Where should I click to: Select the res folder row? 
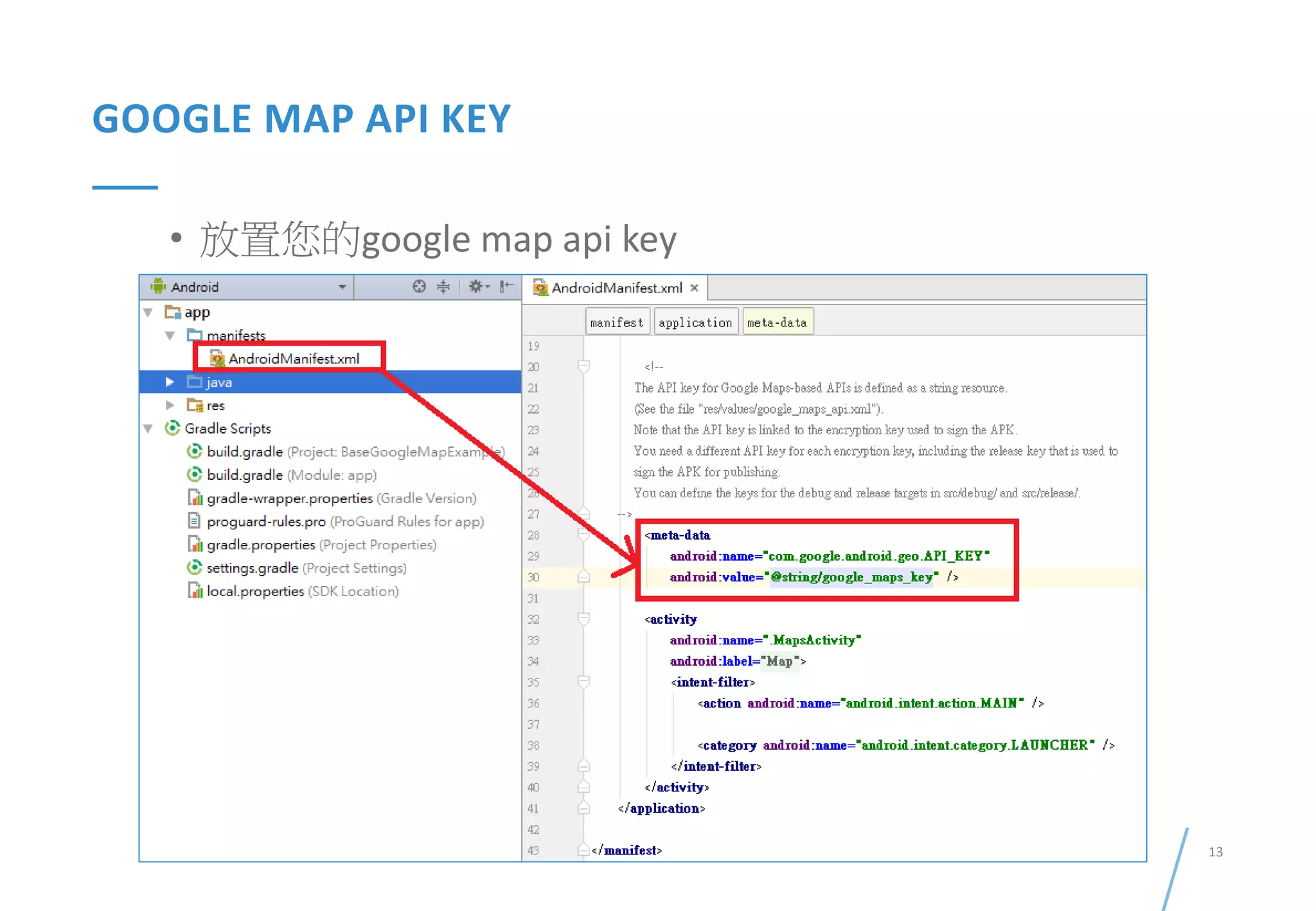[x=215, y=405]
